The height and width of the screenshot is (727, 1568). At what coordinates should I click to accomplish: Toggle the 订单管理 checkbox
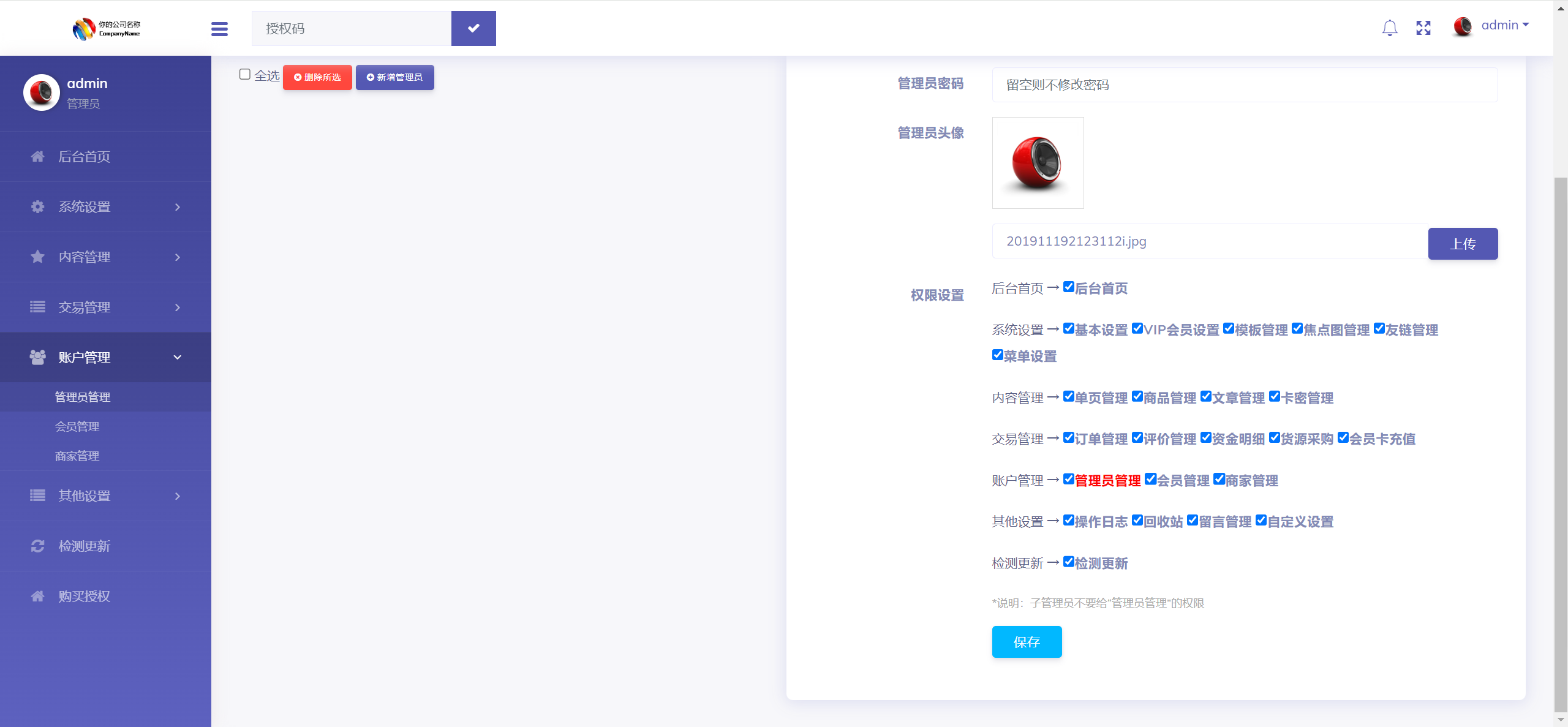point(1069,437)
